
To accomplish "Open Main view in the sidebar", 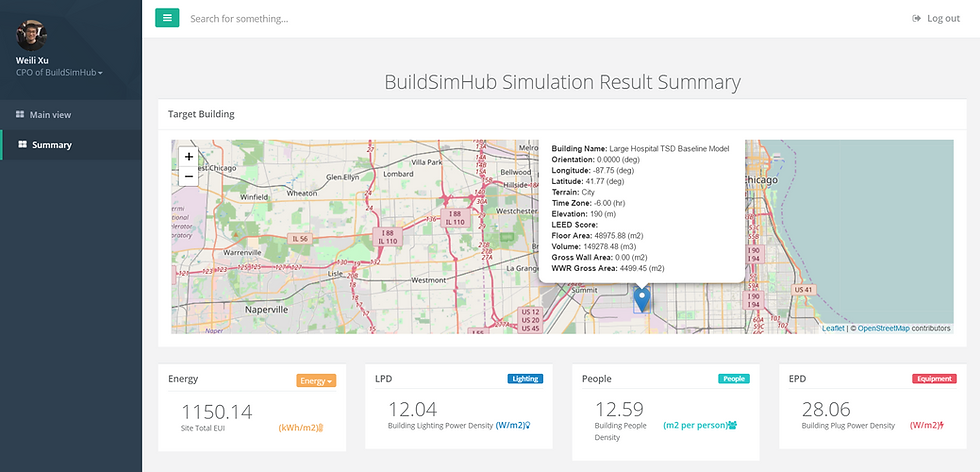I will [50, 114].
